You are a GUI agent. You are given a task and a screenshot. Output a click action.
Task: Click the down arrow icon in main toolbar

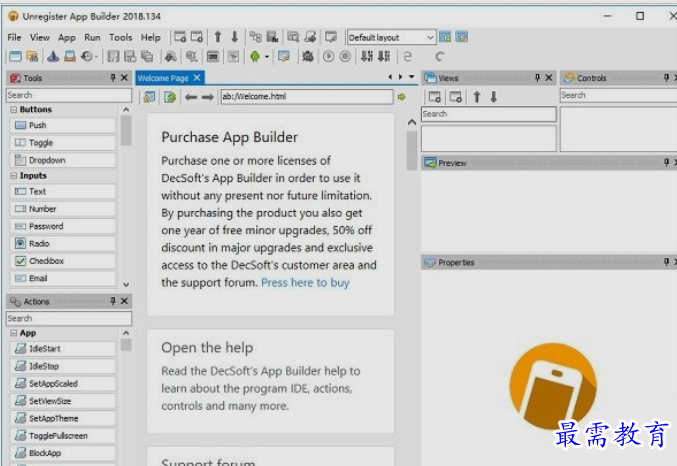coord(234,37)
